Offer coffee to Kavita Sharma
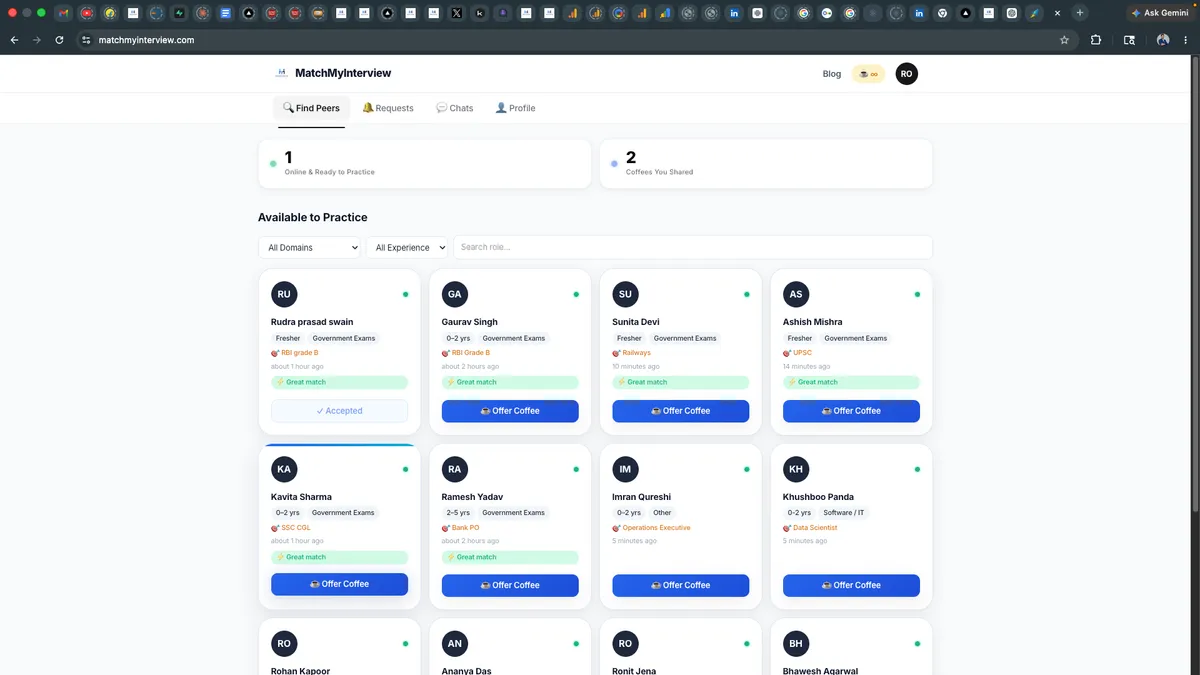The width and height of the screenshot is (1200, 675). 339,584
